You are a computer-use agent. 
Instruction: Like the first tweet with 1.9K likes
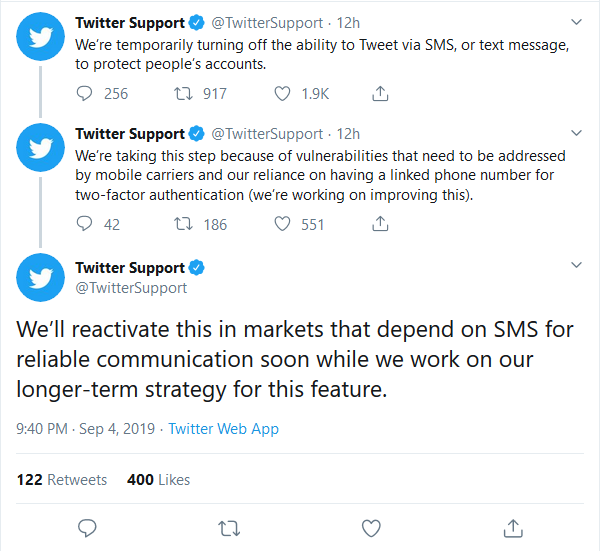pos(283,94)
